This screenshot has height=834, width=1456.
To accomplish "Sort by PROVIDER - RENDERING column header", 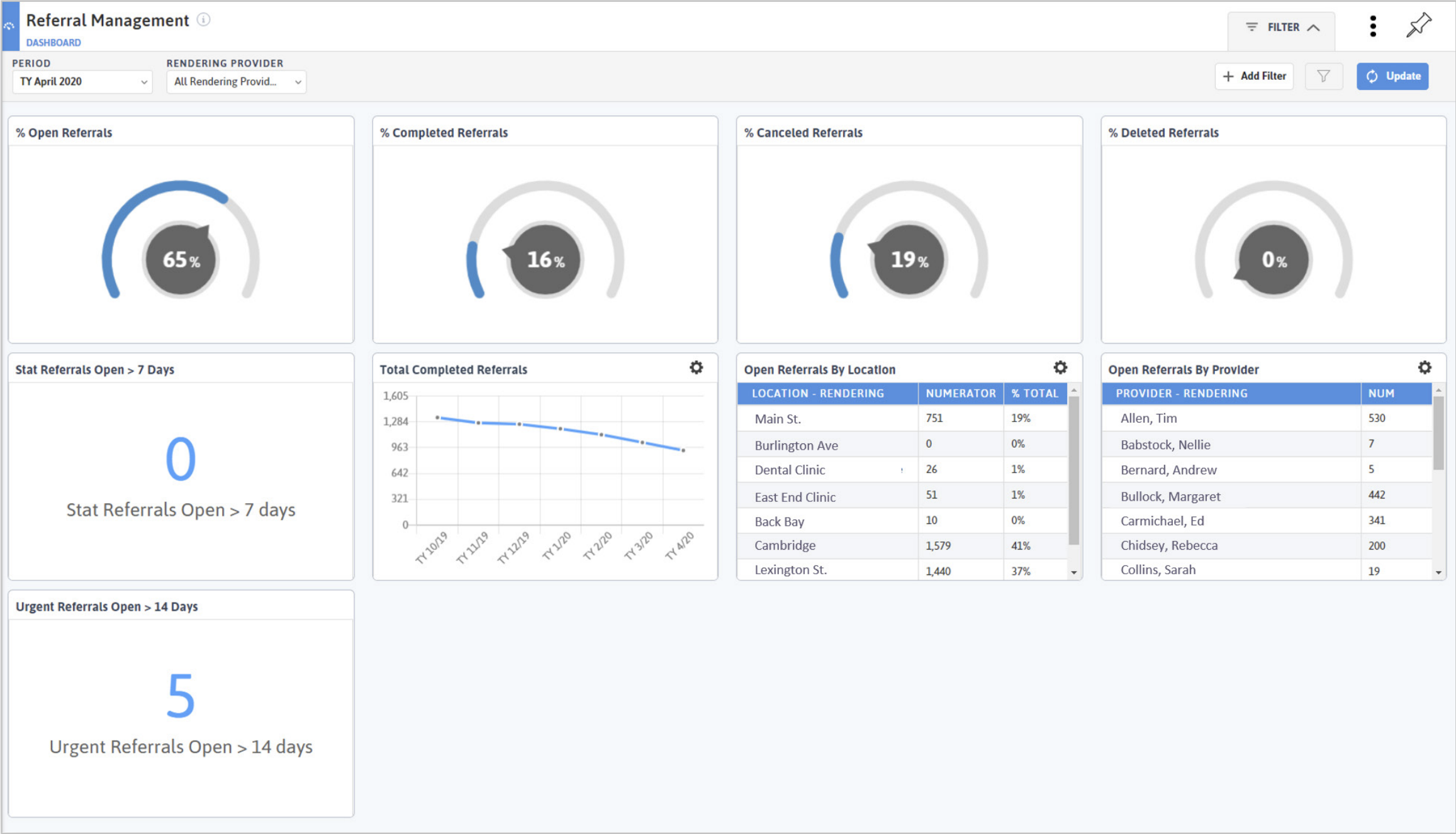I will [x=1231, y=394].
